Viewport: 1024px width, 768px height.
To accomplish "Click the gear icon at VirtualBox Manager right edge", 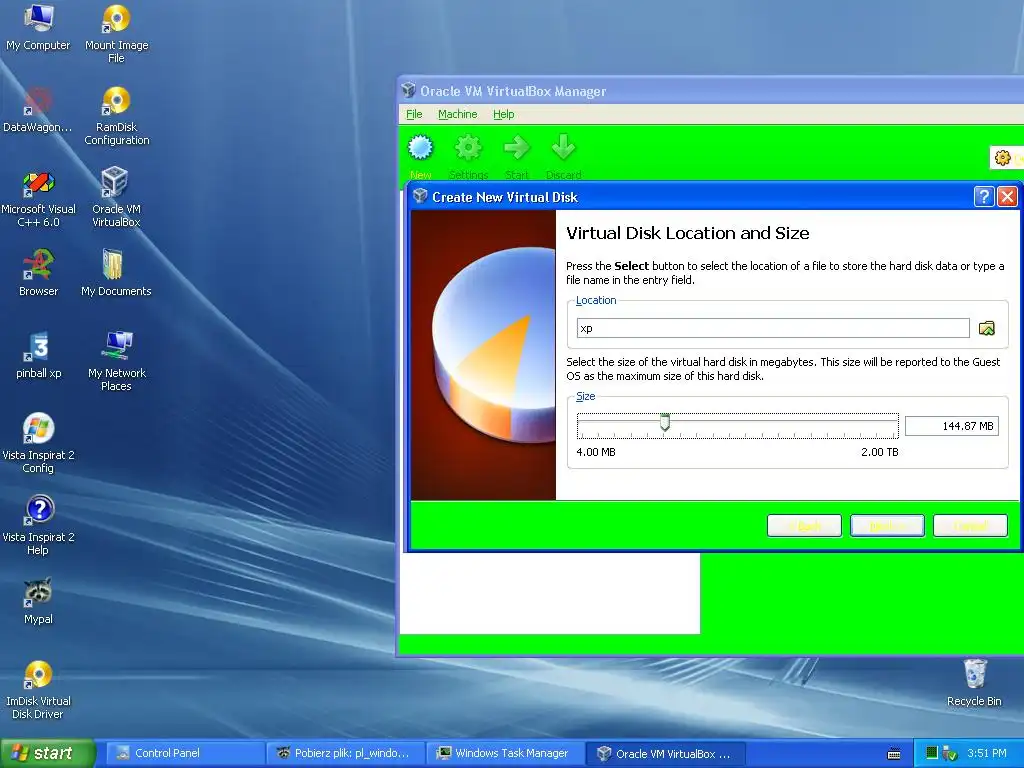I will (x=1002, y=157).
